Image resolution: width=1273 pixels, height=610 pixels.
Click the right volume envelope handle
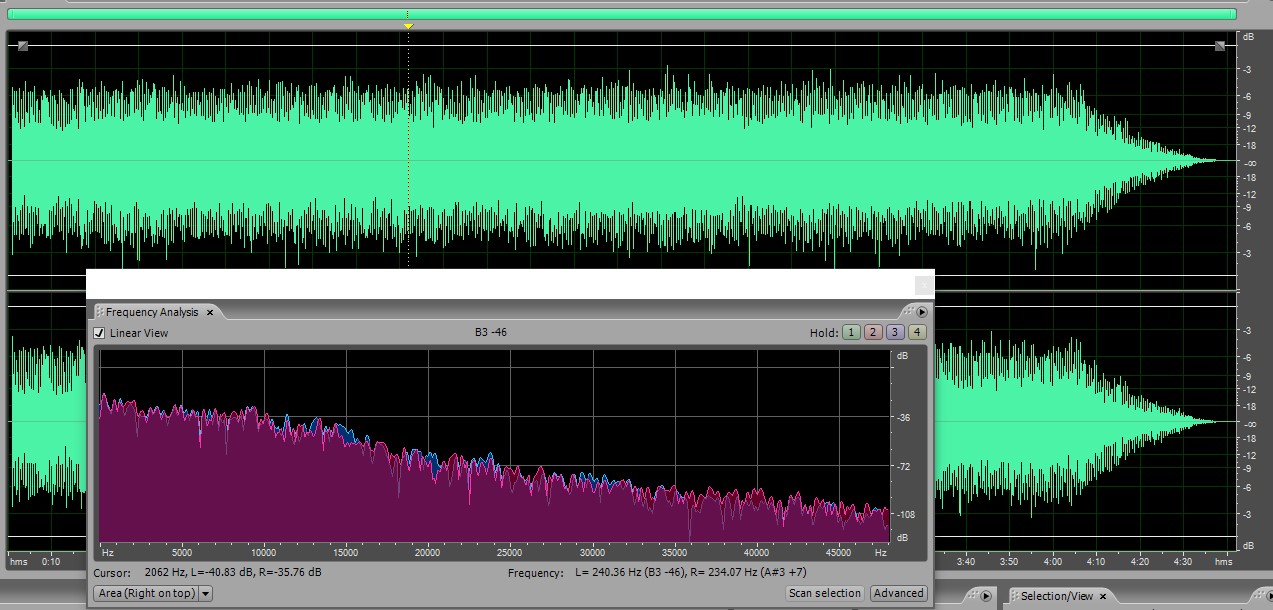[x=1220, y=46]
